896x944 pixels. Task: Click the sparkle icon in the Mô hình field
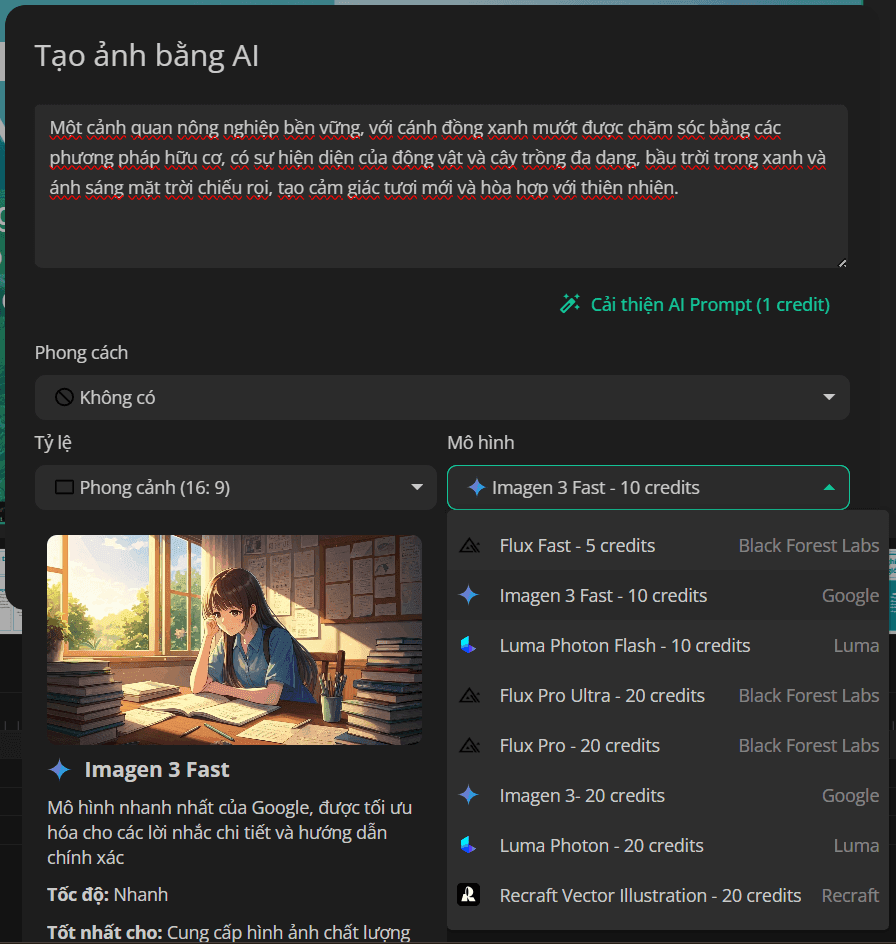(477, 487)
